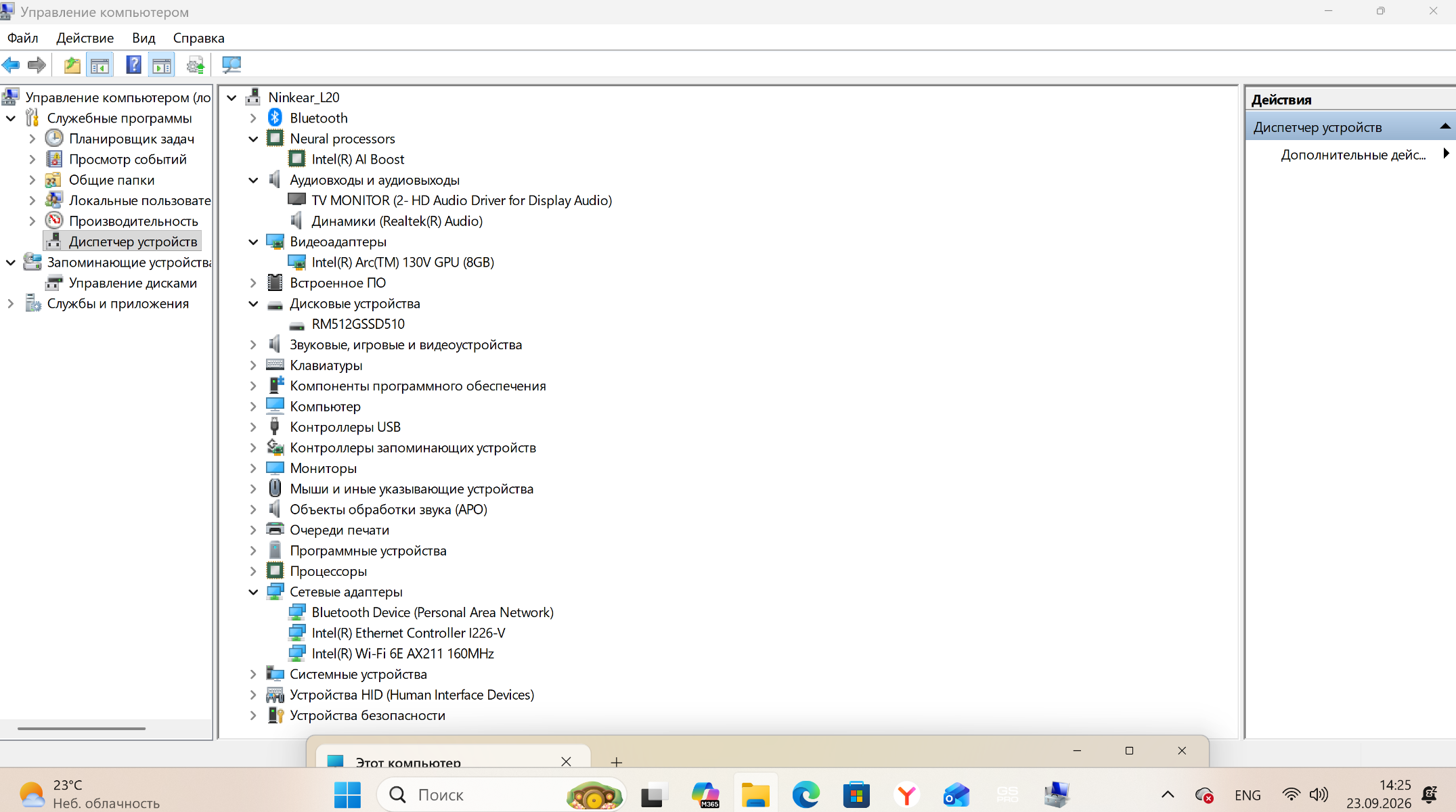This screenshot has height=812, width=1456.
Task: Collapse the Видеоадаптеры category
Action: (x=253, y=242)
